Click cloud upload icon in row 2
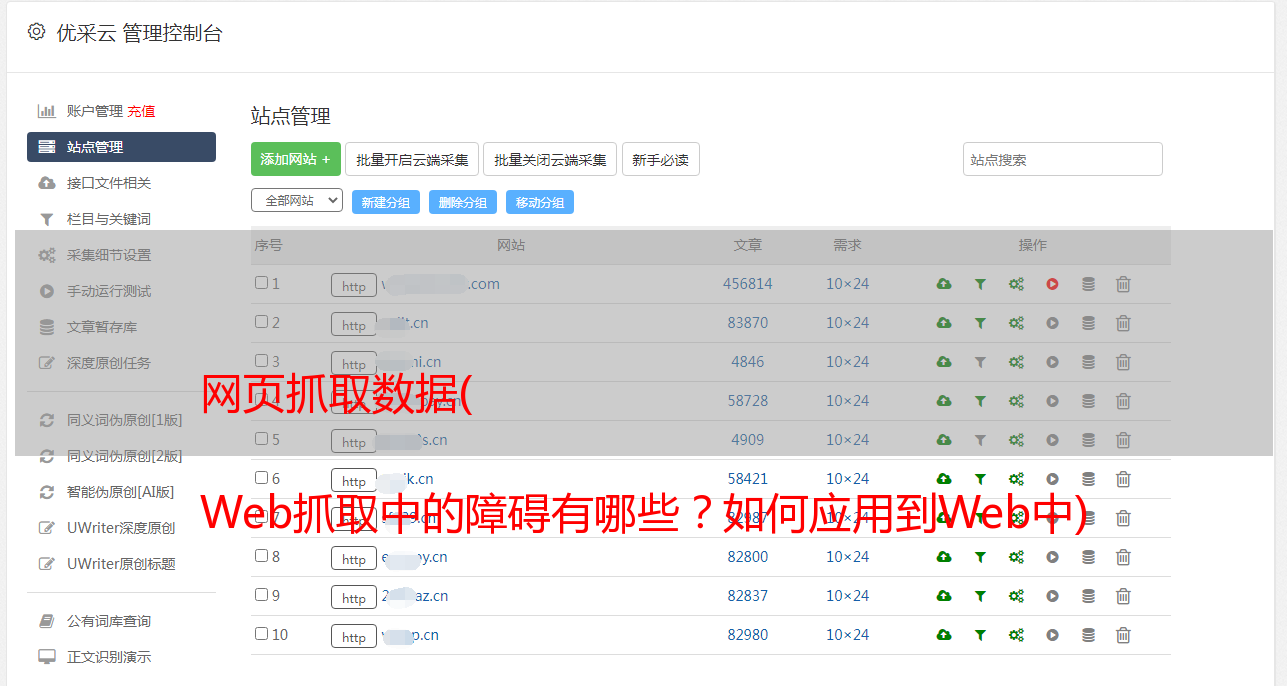The width and height of the screenshot is (1287, 686). [944, 323]
